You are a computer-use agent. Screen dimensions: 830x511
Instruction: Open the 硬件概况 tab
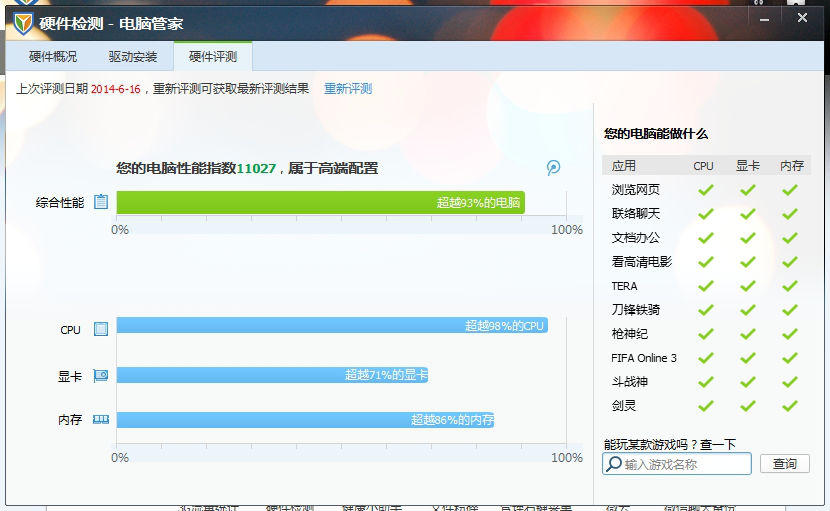53,57
